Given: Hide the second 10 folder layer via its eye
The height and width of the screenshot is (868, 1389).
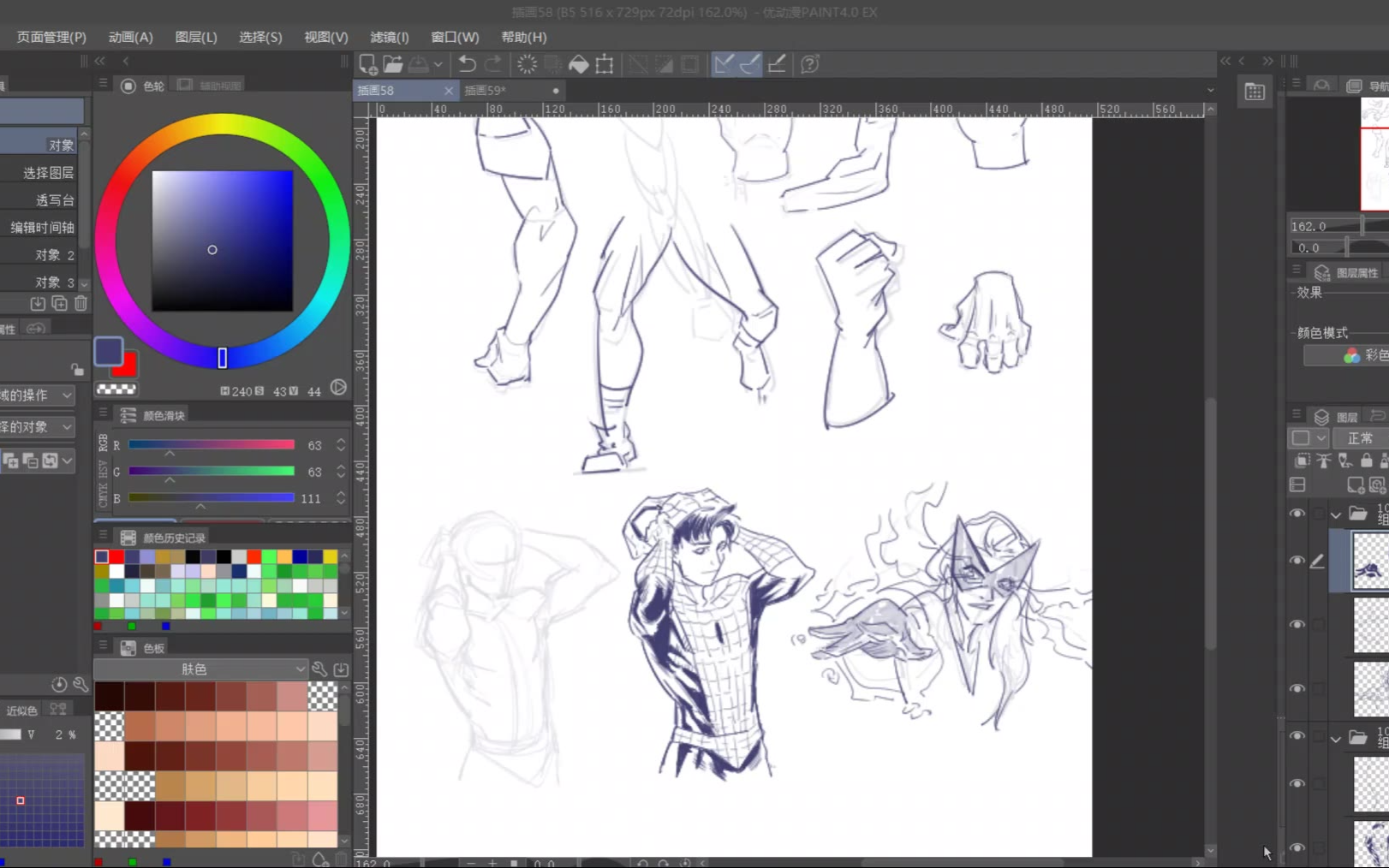Looking at the screenshot, I should pyautogui.click(x=1297, y=736).
